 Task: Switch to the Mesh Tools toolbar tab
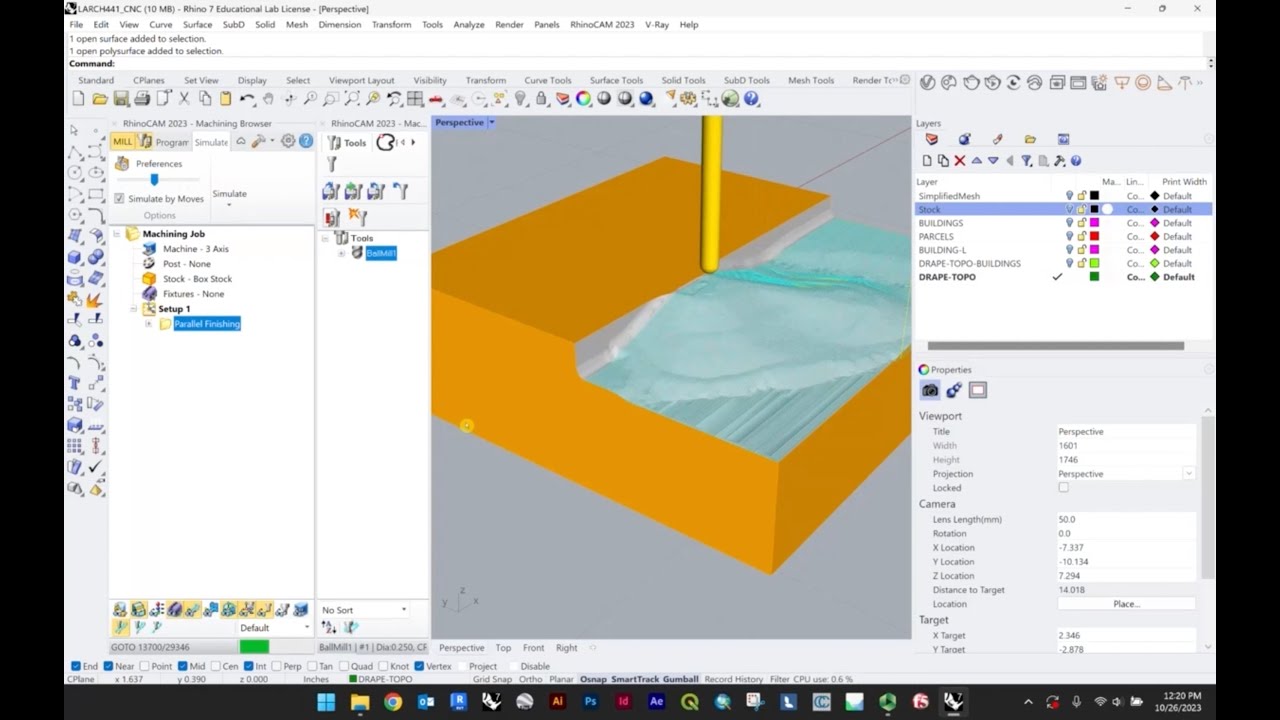click(811, 80)
